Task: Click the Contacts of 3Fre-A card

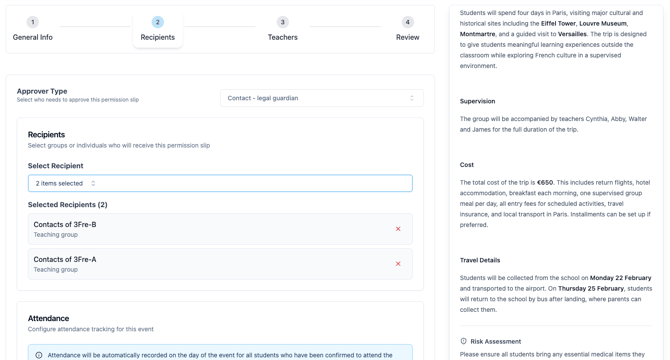Action: 220,264
